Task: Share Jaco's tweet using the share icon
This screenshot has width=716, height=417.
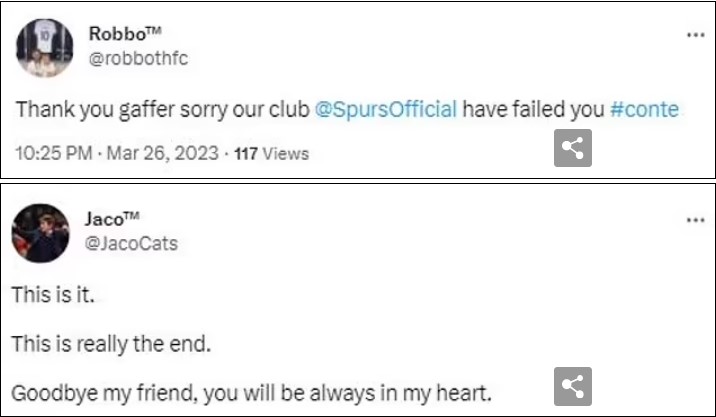Action: (x=573, y=386)
